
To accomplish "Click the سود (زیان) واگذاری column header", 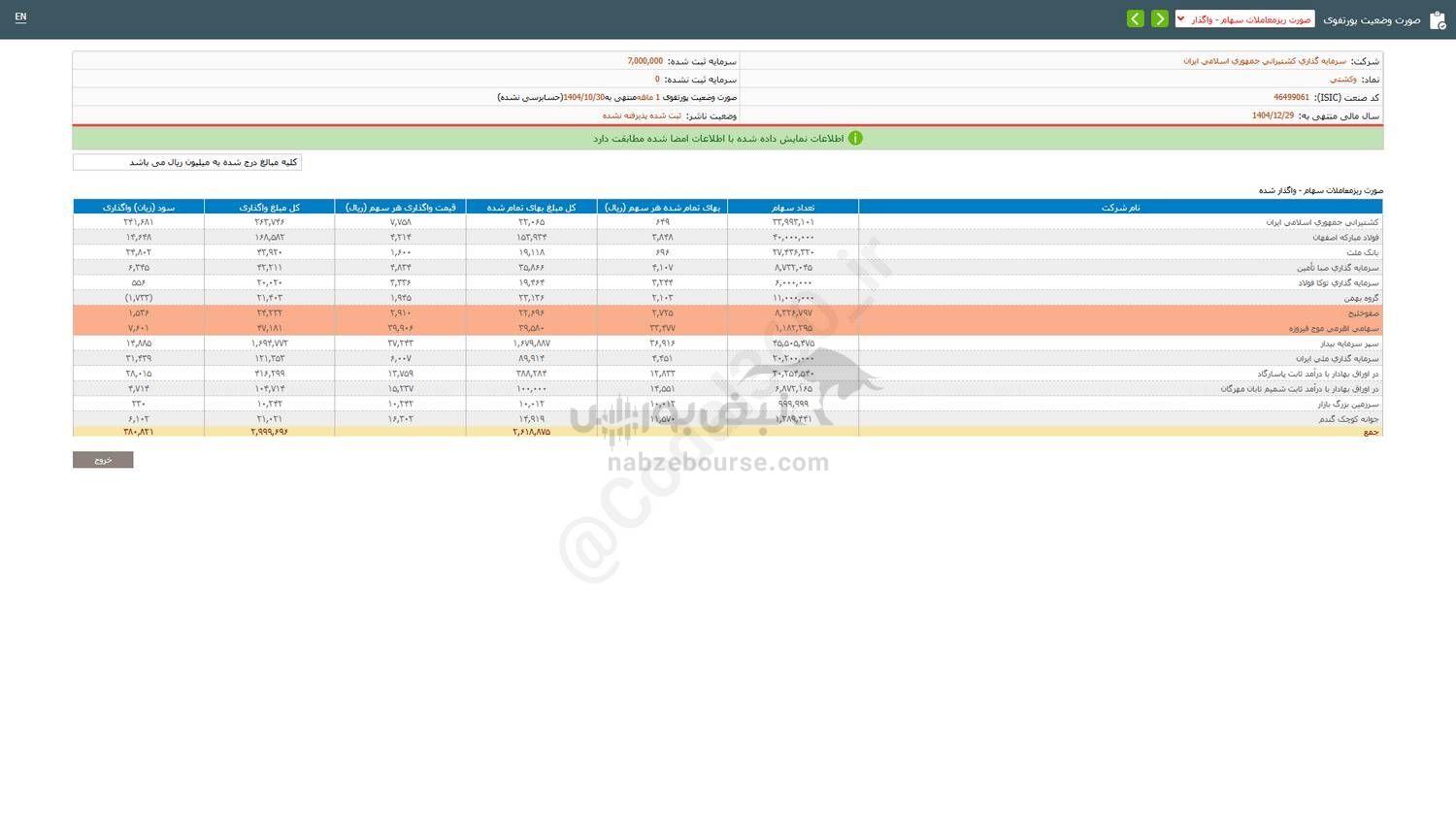I will (138, 207).
